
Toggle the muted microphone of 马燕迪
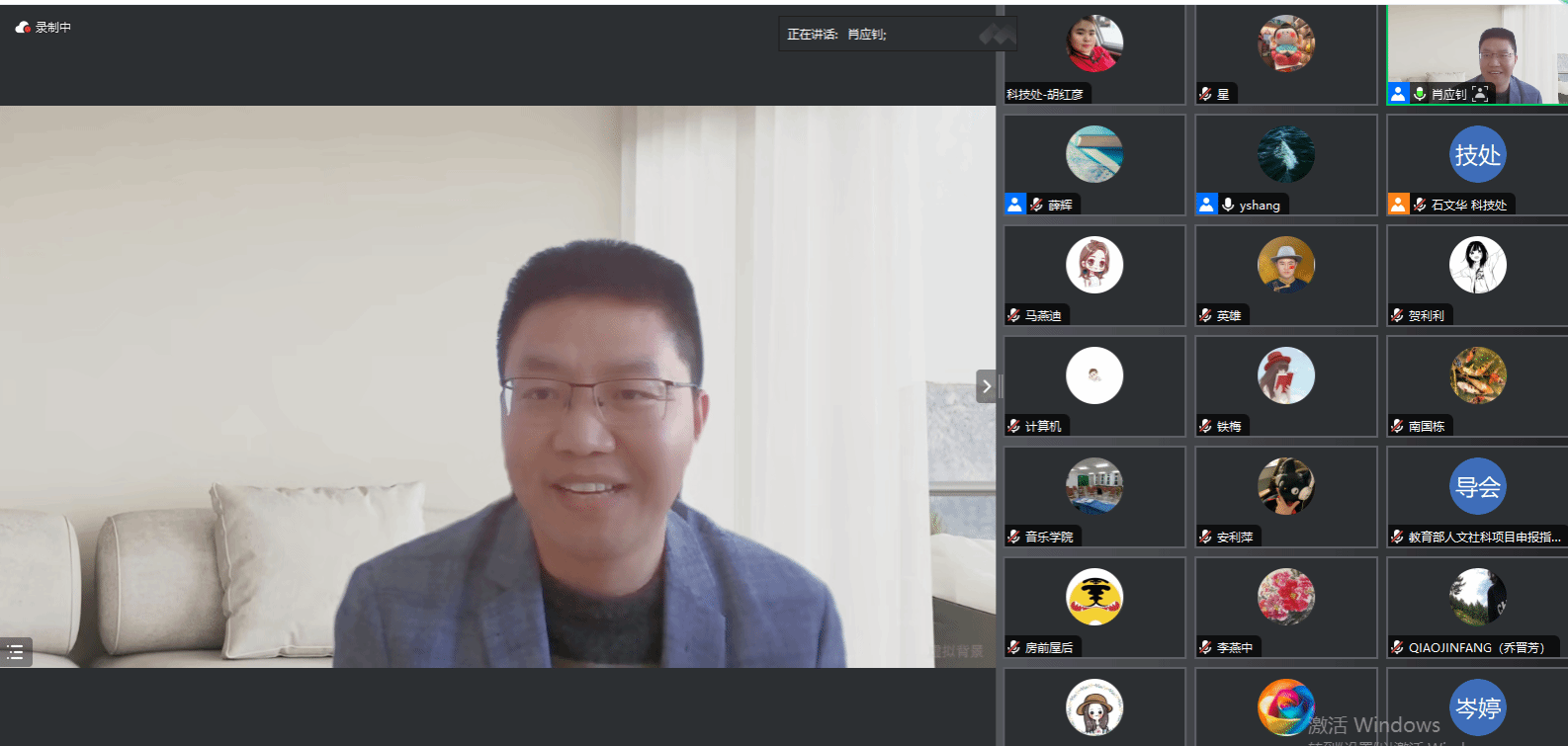coord(1013,315)
